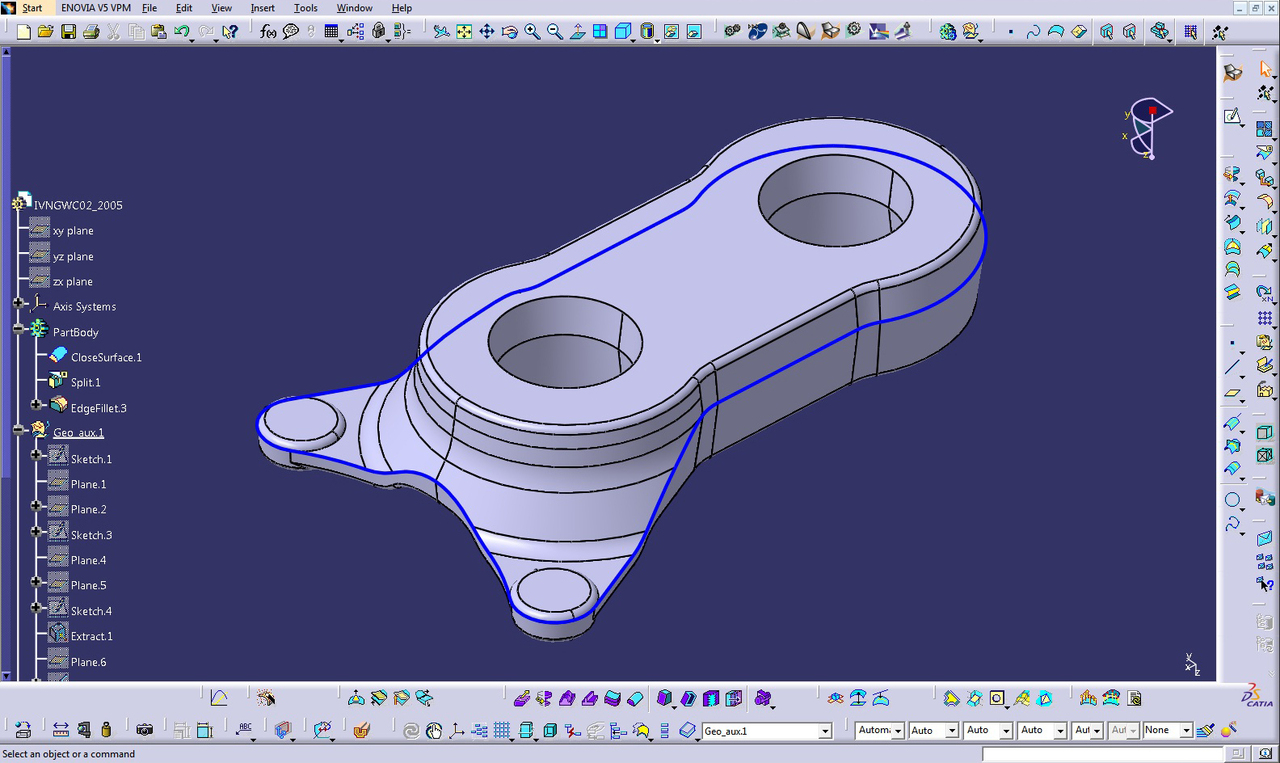Expand the Sketch.1 node
The image size is (1280, 763).
click(36, 455)
